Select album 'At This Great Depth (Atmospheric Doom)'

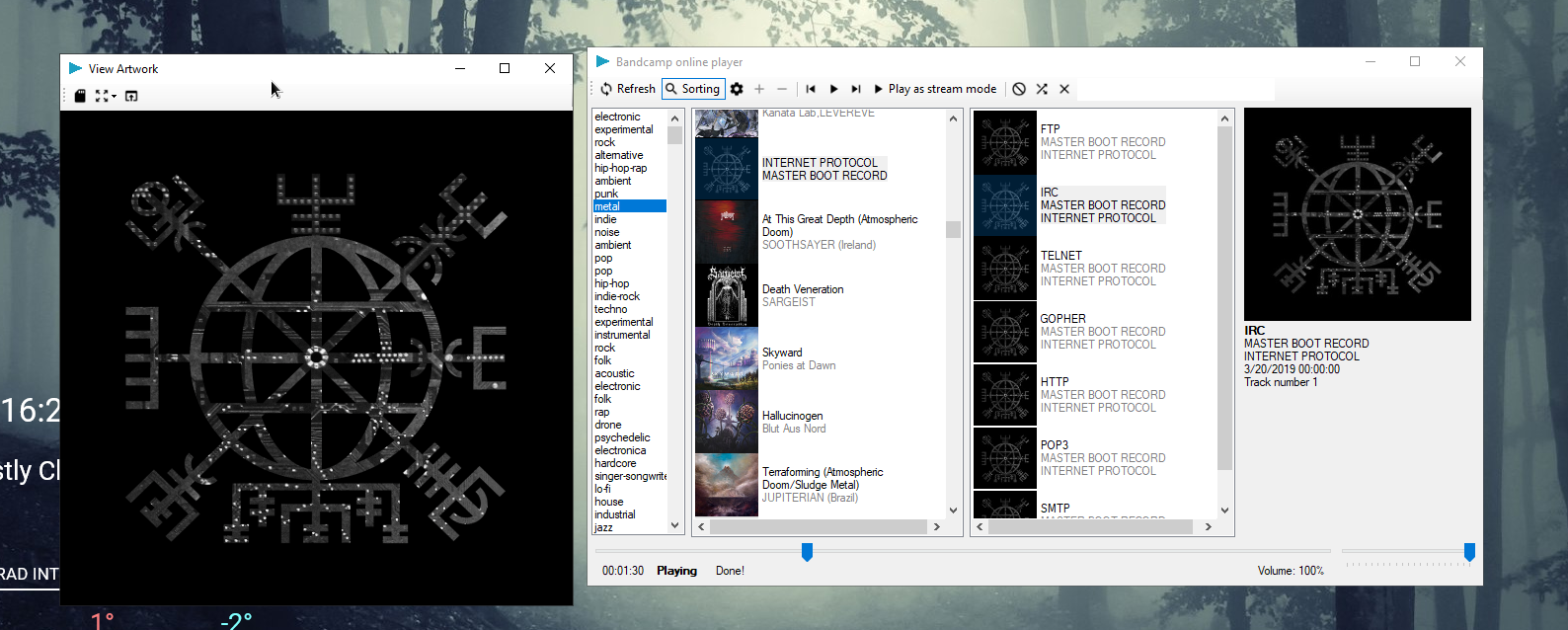(x=820, y=232)
